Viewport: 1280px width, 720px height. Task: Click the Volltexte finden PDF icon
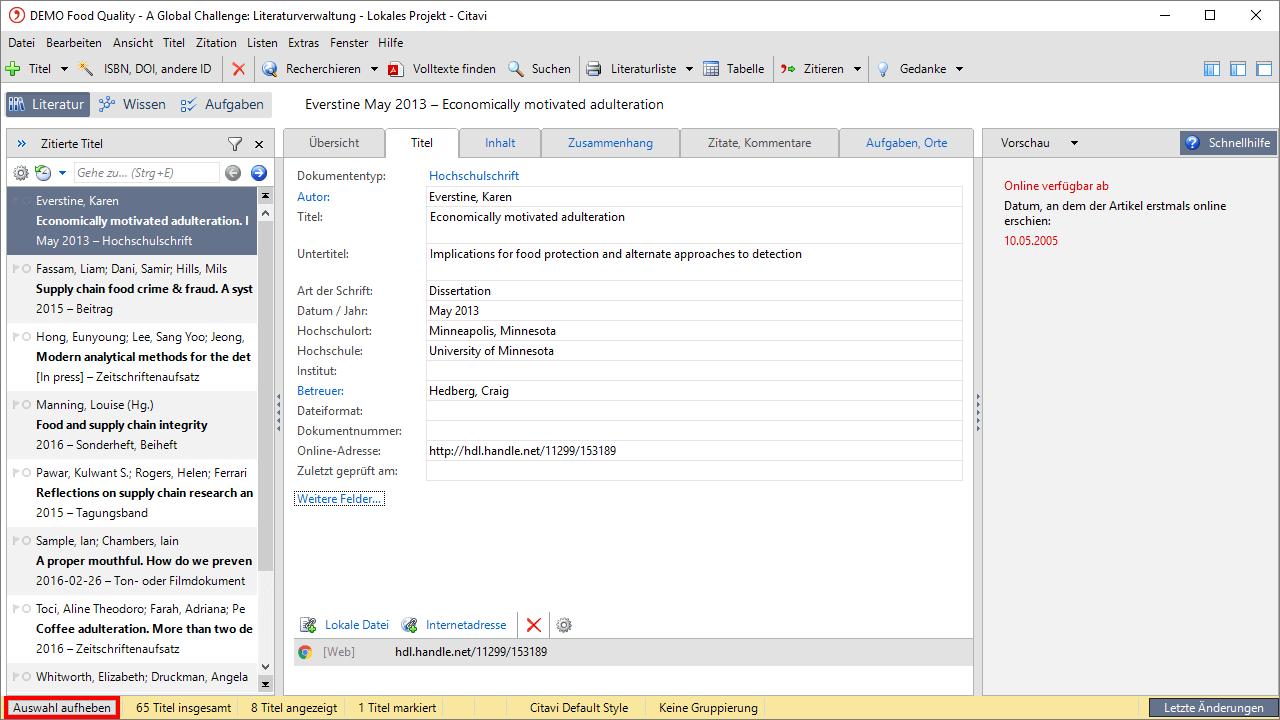396,69
